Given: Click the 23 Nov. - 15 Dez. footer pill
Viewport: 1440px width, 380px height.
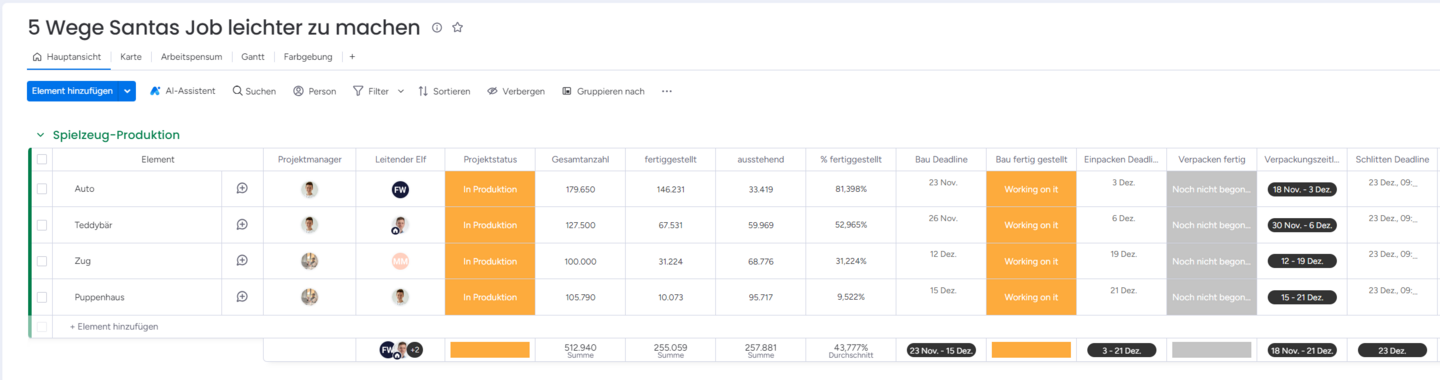Looking at the screenshot, I should tap(941, 350).
